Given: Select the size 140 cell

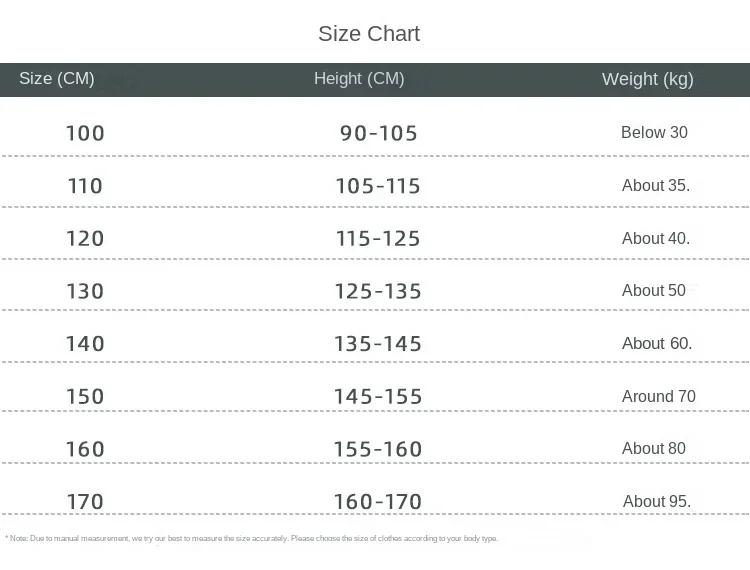Looking at the screenshot, I should coord(85,344).
